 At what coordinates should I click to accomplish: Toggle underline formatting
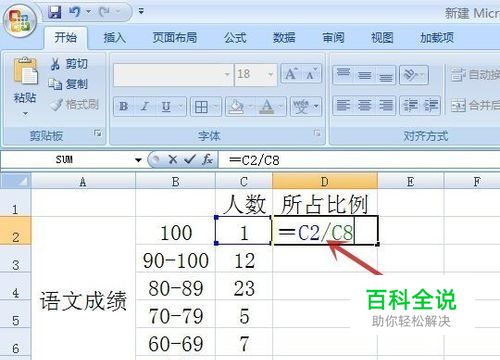click(166, 107)
